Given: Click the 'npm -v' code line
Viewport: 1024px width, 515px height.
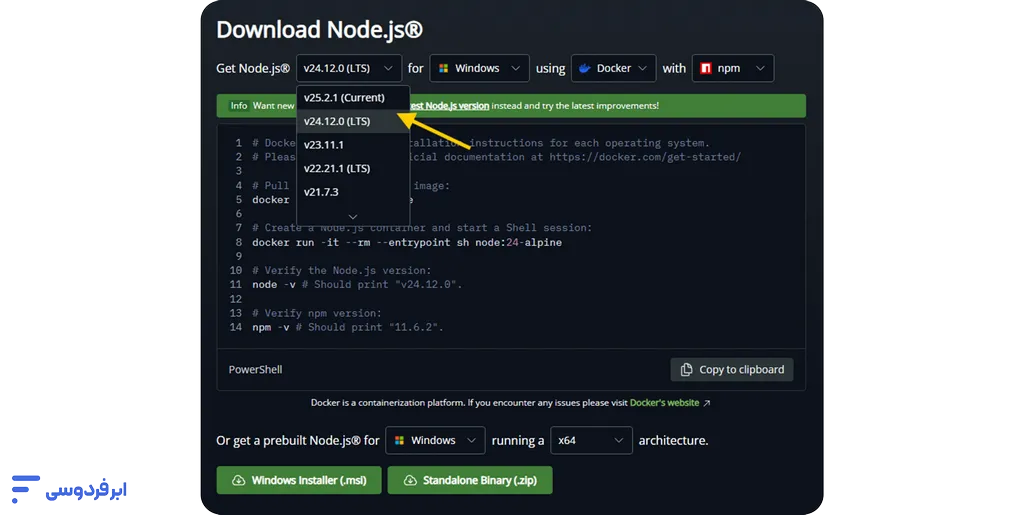Looking at the screenshot, I should click(348, 327).
